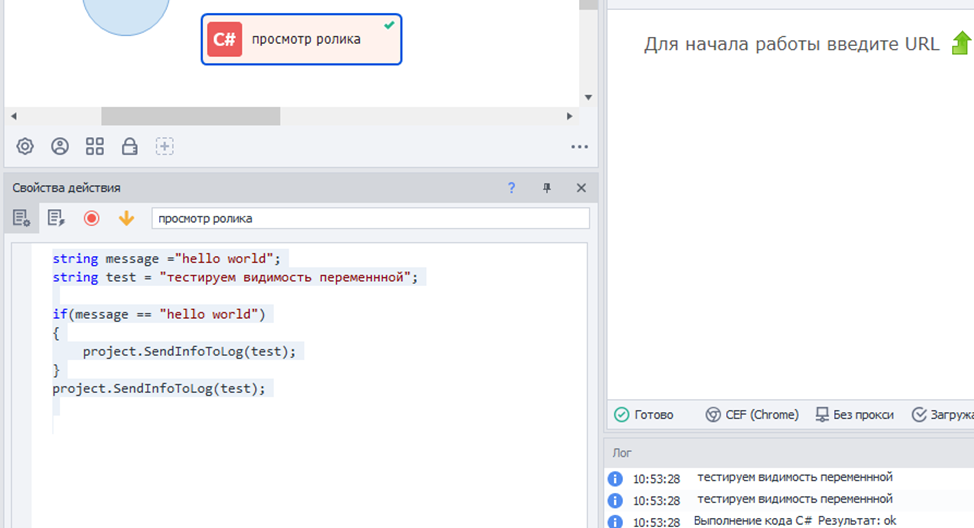Click the Свойства действия panel title

pos(66,188)
